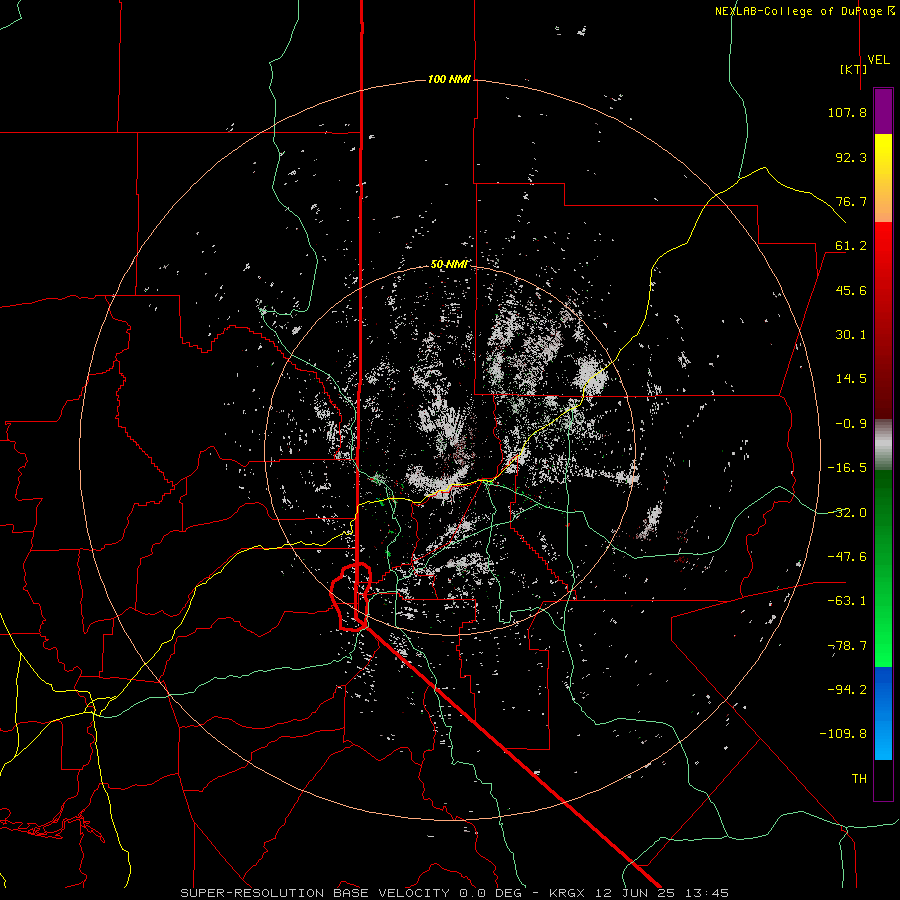Click the TH legend label
Screen dimensions: 900x900
click(x=859, y=779)
